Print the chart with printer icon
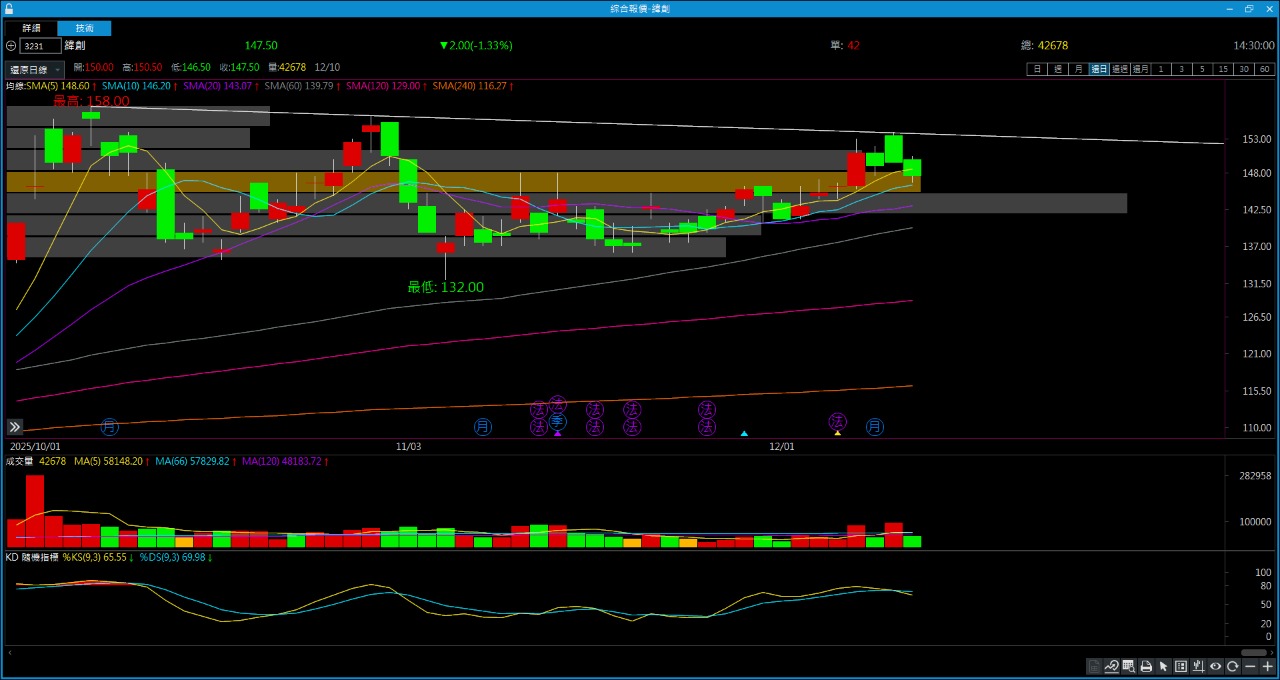This screenshot has height=680, width=1280. (x=1146, y=667)
